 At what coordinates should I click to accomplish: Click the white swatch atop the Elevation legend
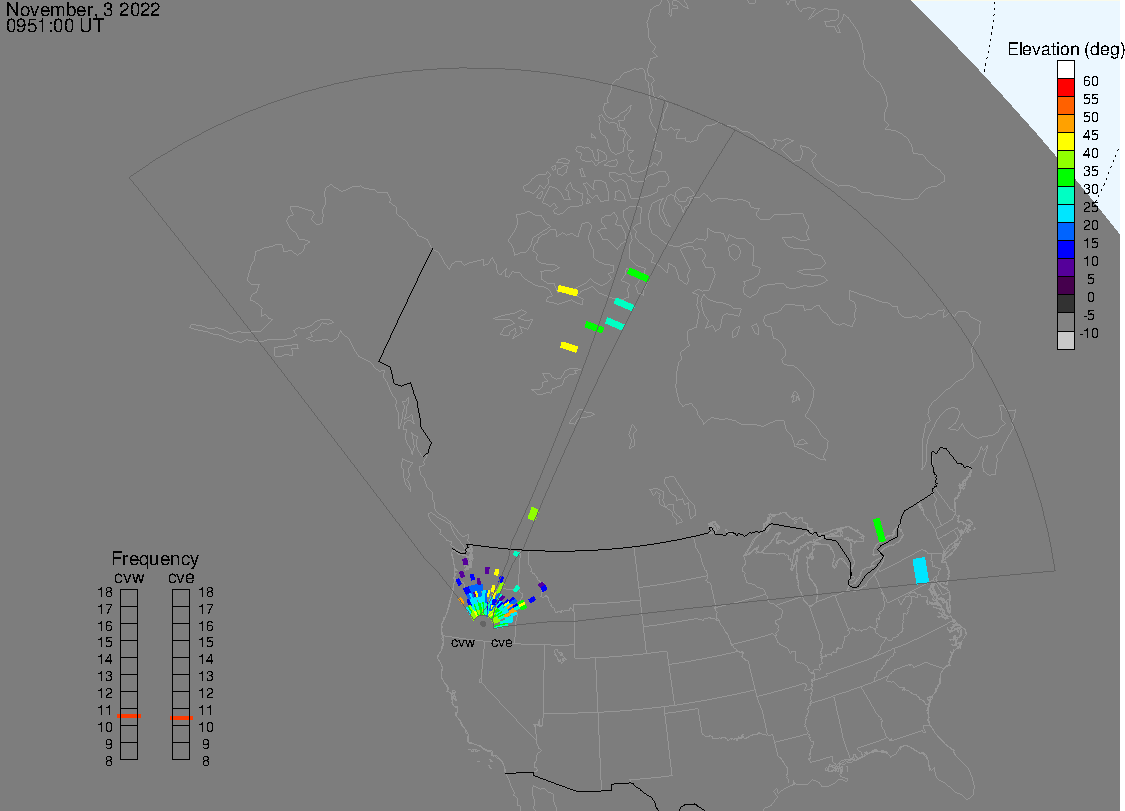coord(1066,70)
